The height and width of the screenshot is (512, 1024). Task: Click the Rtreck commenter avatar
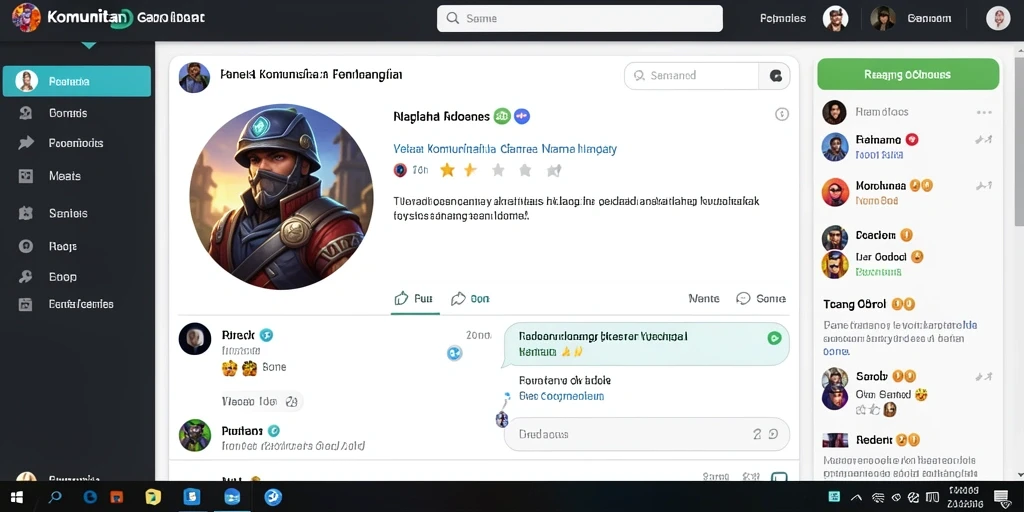(x=195, y=339)
